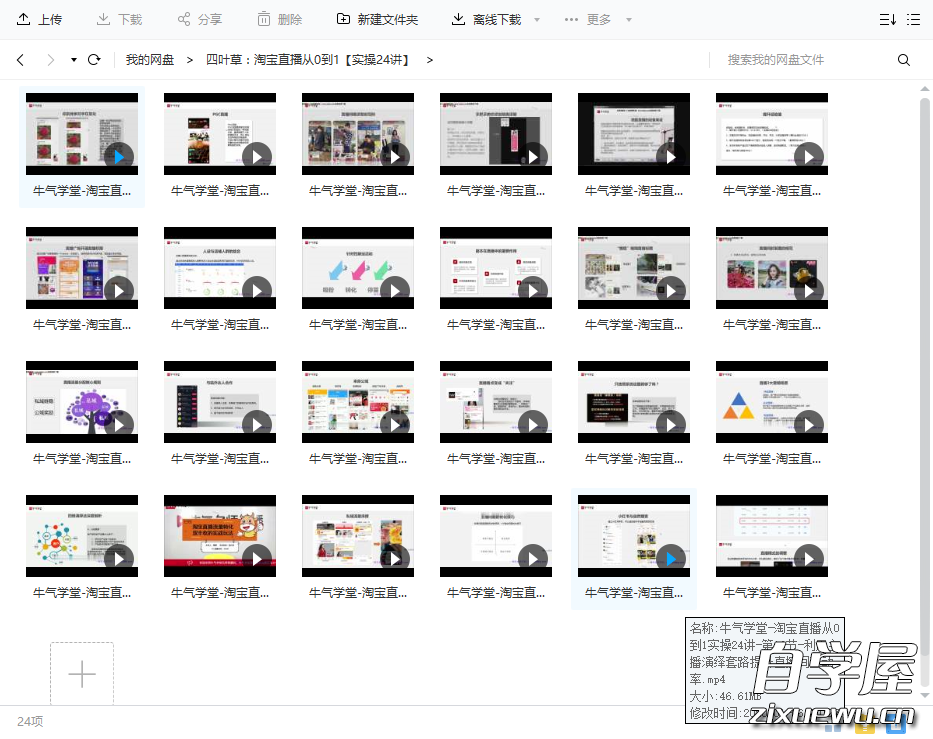The image size is (933, 739).
Task: Click the vertical scrollbar track
Action: [925, 393]
